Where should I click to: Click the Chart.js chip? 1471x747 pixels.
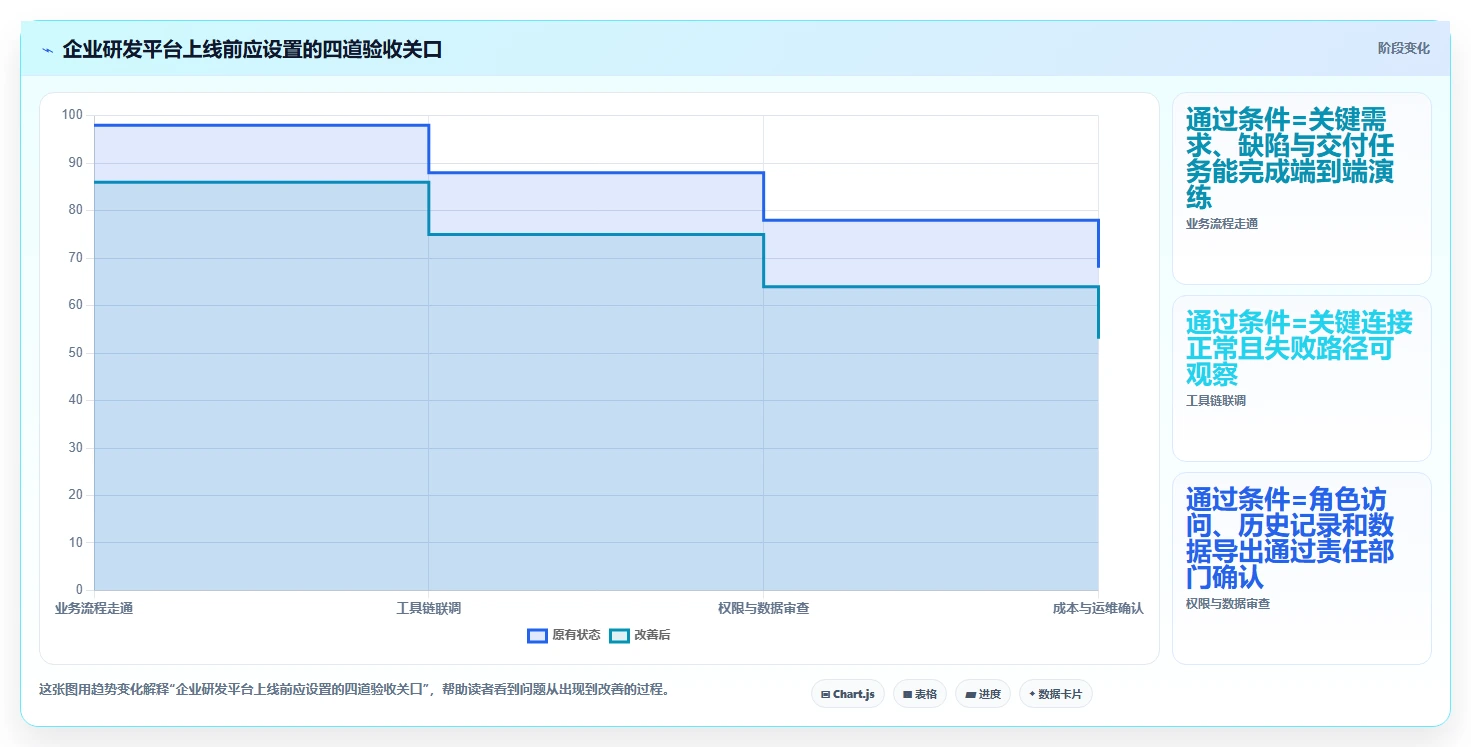[x=847, y=694]
